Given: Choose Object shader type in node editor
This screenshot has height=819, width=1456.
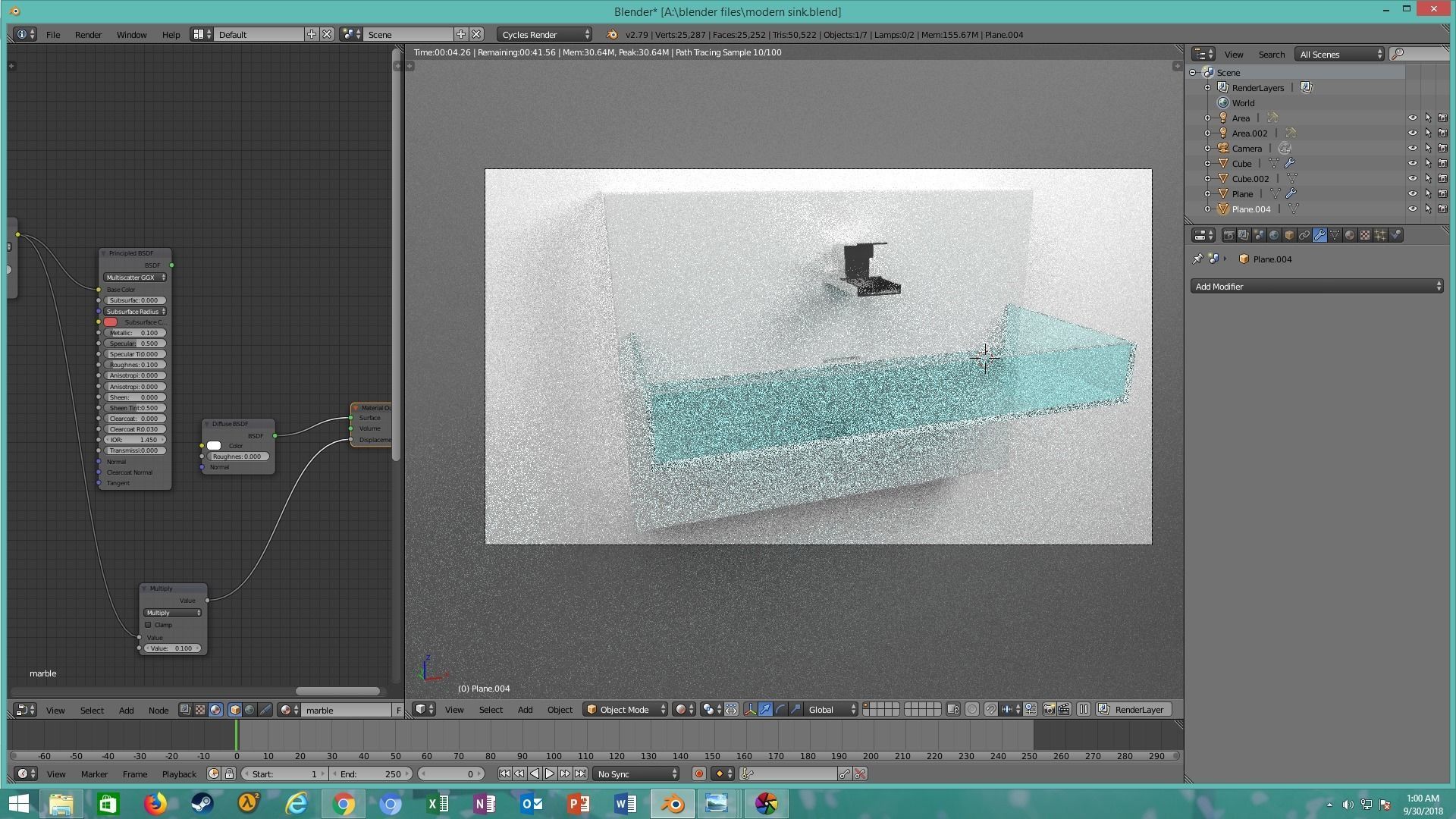Looking at the screenshot, I should (x=235, y=710).
